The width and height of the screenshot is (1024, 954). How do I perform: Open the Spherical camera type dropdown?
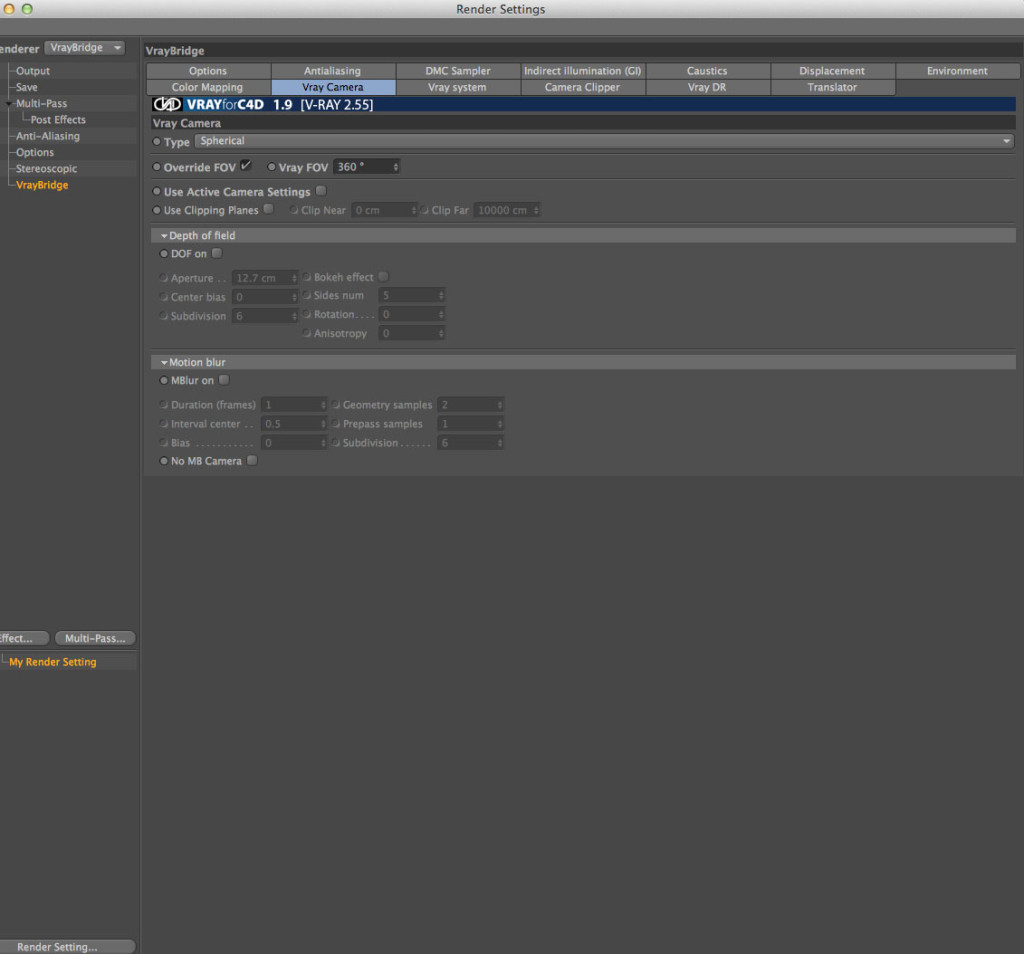[604, 141]
